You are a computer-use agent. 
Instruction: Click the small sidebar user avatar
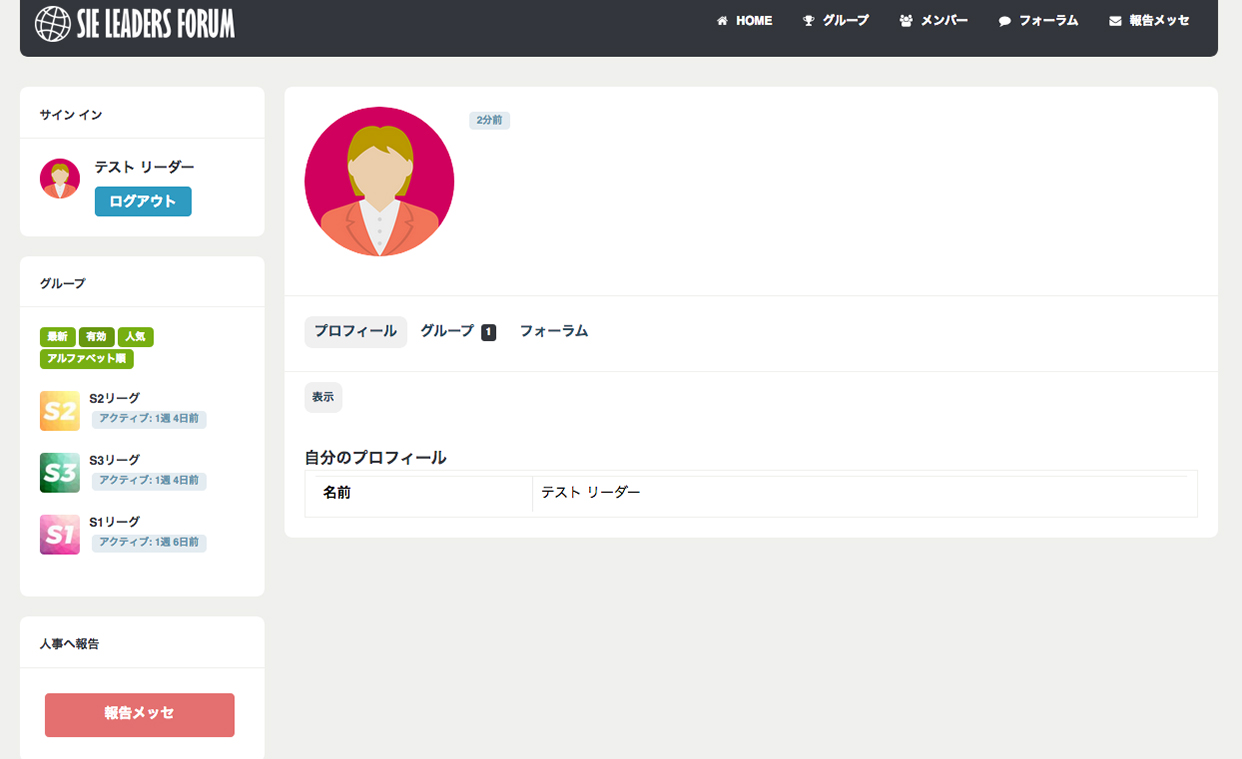tap(60, 179)
